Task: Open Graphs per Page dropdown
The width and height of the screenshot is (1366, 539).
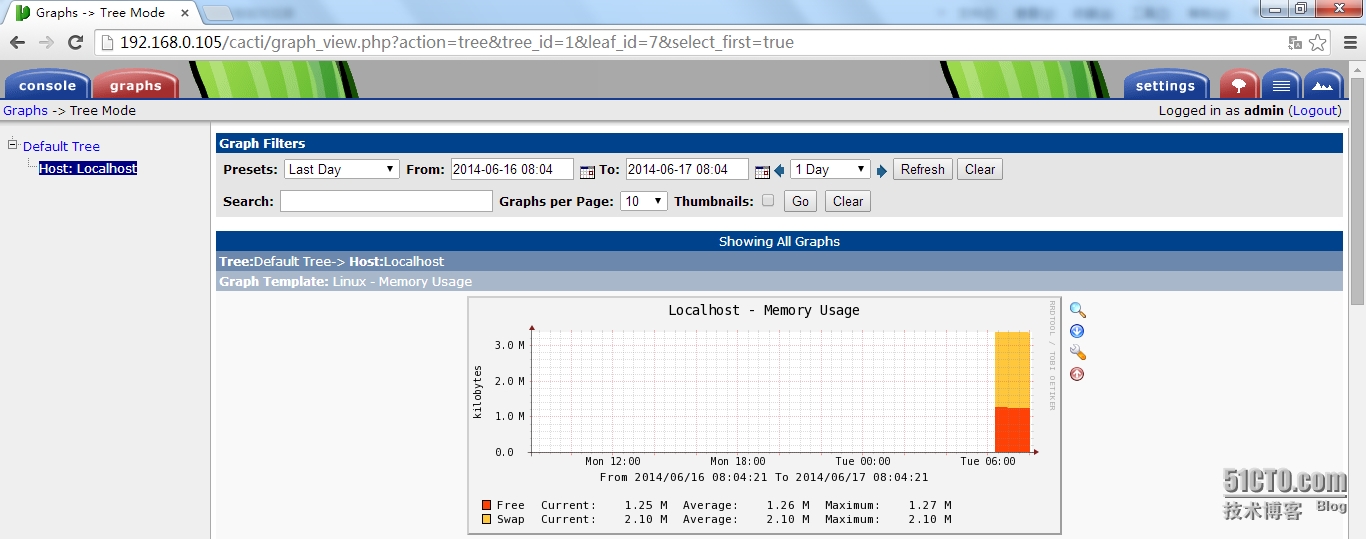Action: click(x=644, y=201)
